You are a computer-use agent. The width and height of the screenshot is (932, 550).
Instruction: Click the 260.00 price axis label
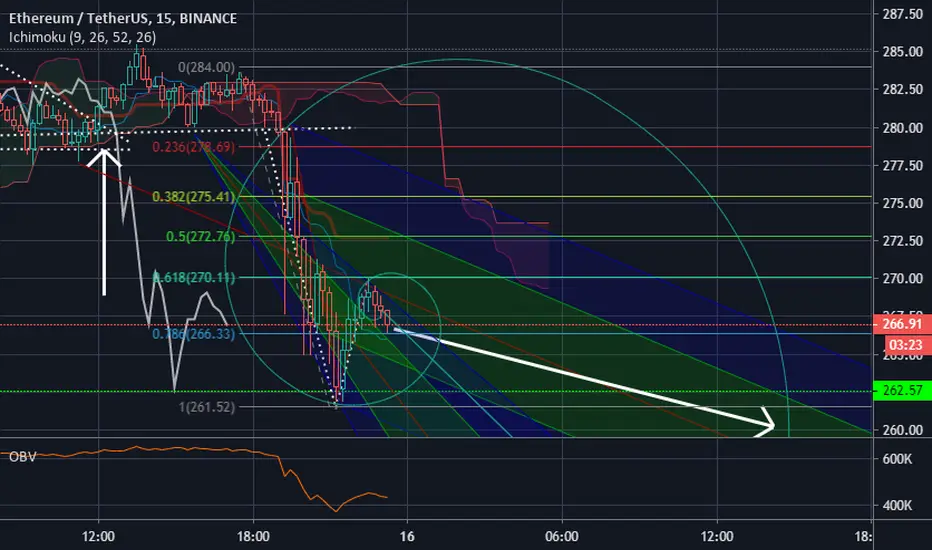pyautogui.click(x=902, y=429)
